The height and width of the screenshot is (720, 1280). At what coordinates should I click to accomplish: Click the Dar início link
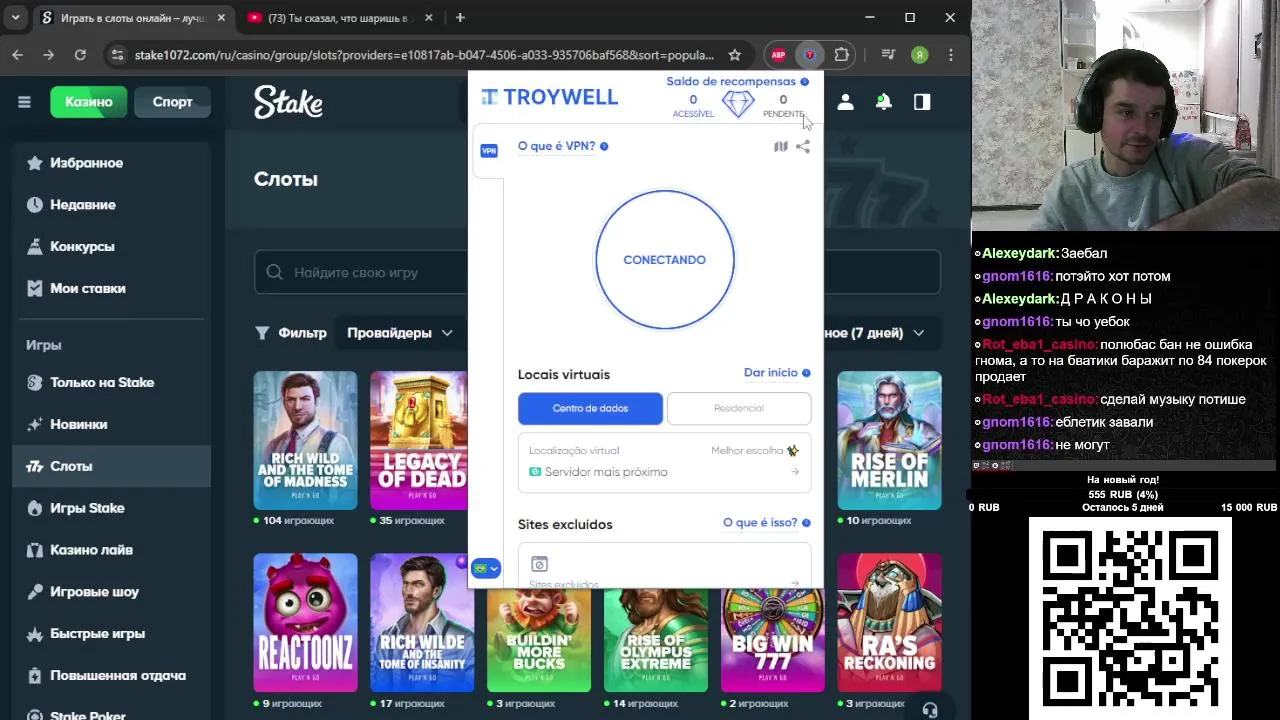[770, 373]
